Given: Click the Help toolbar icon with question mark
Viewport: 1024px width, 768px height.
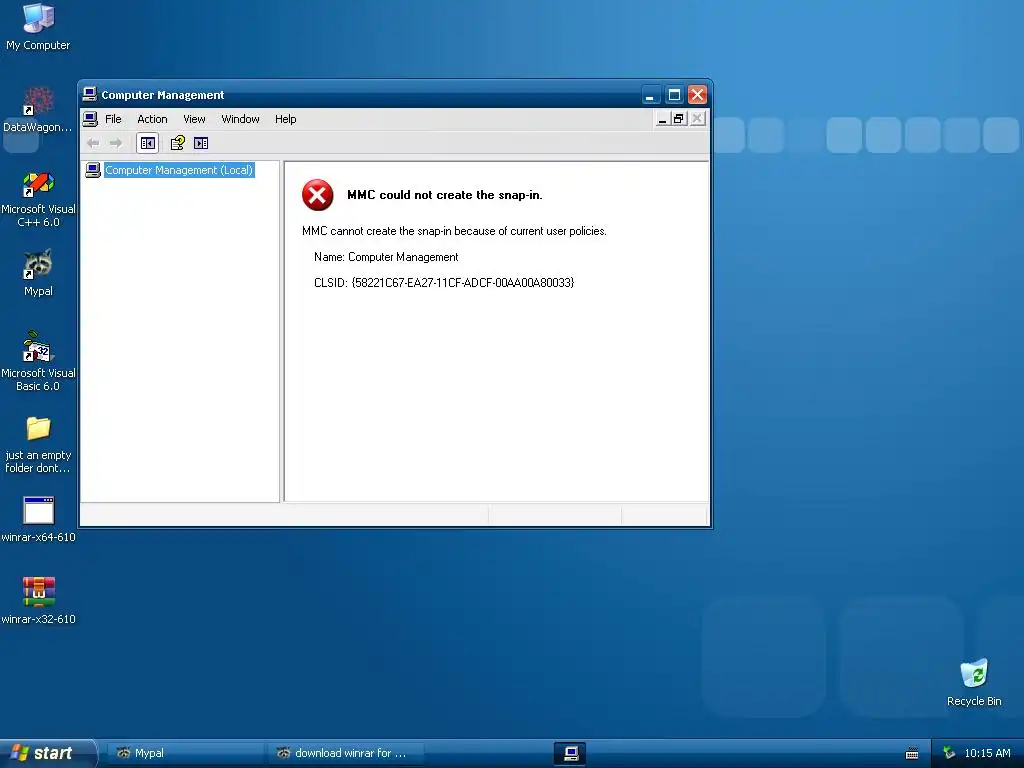Looking at the screenshot, I should 178,143.
